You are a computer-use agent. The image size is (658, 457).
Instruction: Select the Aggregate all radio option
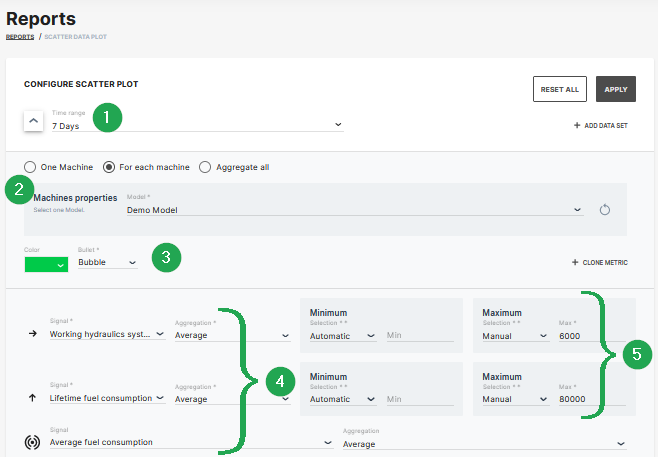click(206, 167)
